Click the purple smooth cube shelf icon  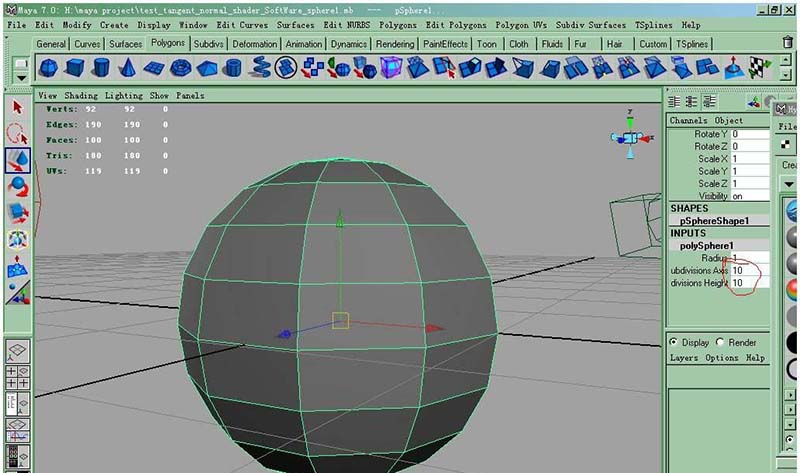coord(391,67)
